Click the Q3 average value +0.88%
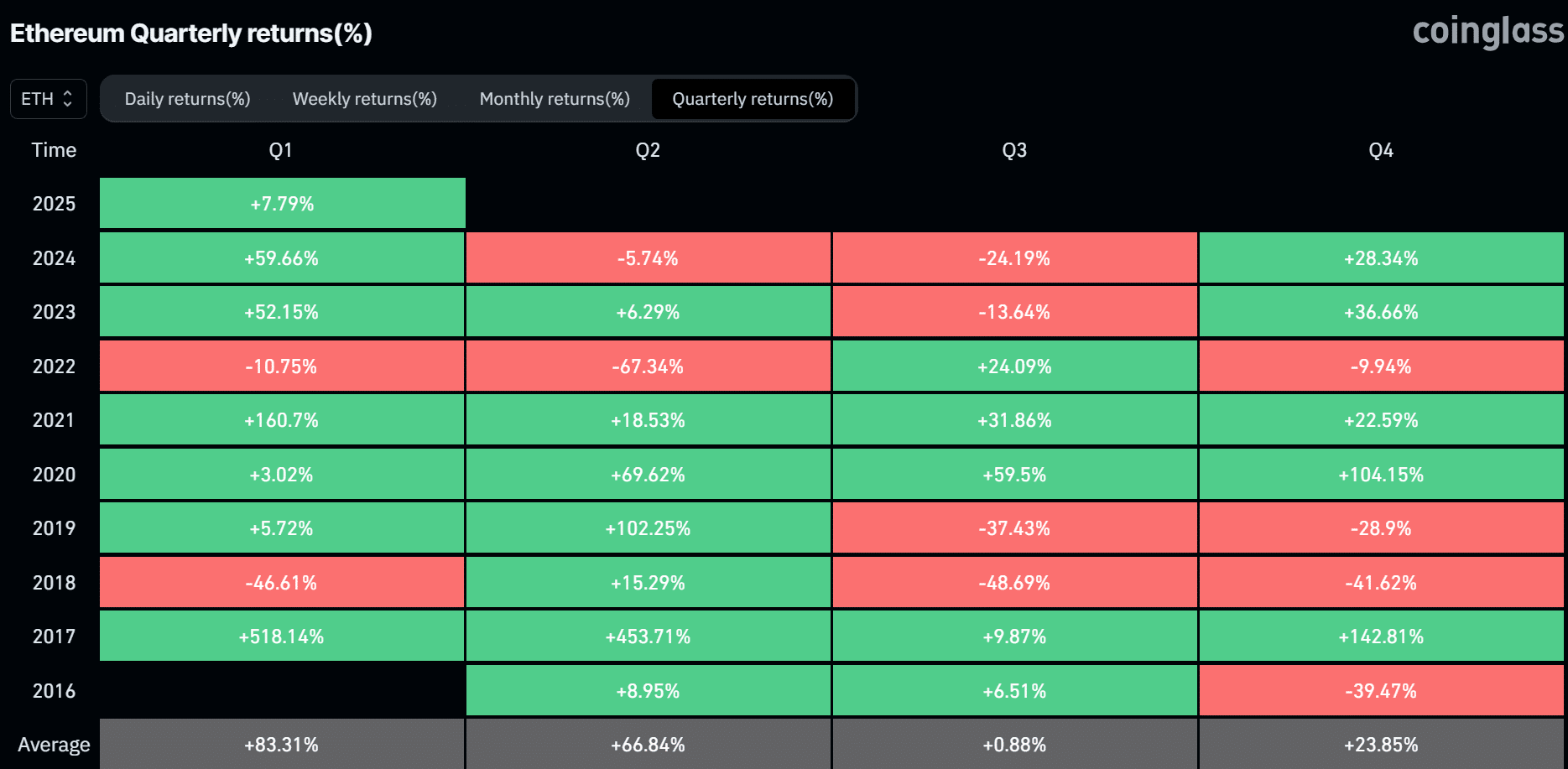The height and width of the screenshot is (769, 1568). [1015, 744]
